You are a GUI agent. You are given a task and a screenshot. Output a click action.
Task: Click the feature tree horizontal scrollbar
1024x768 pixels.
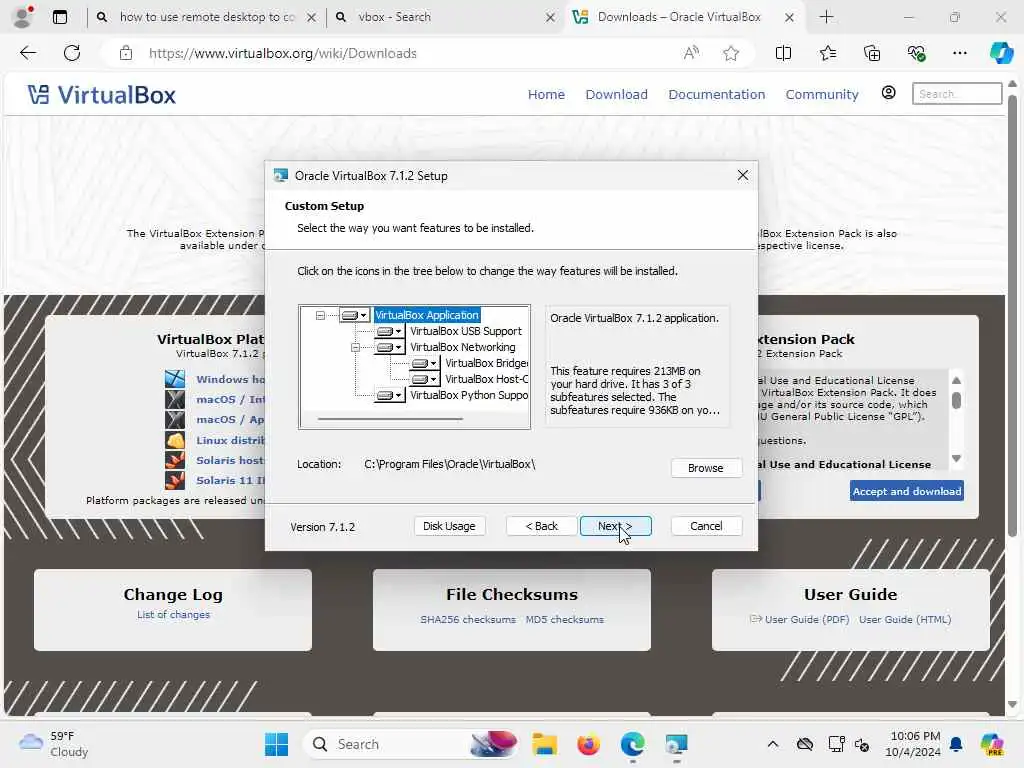click(391, 419)
